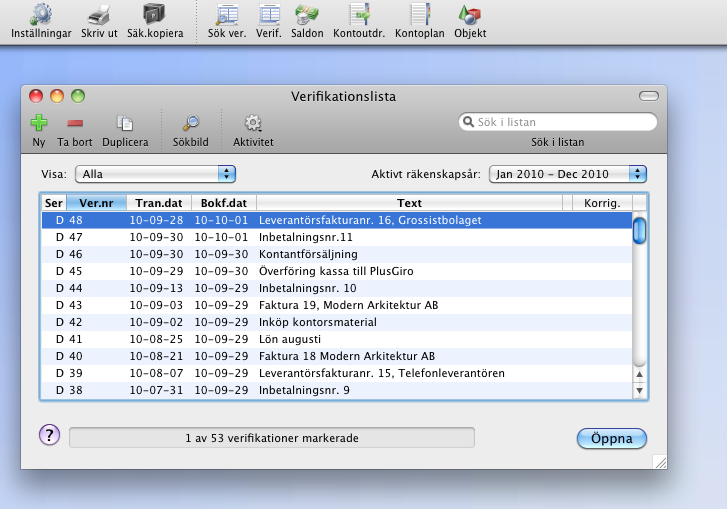Open Kontoplan chart of accounts icon
The image size is (727, 509).
pos(420,14)
